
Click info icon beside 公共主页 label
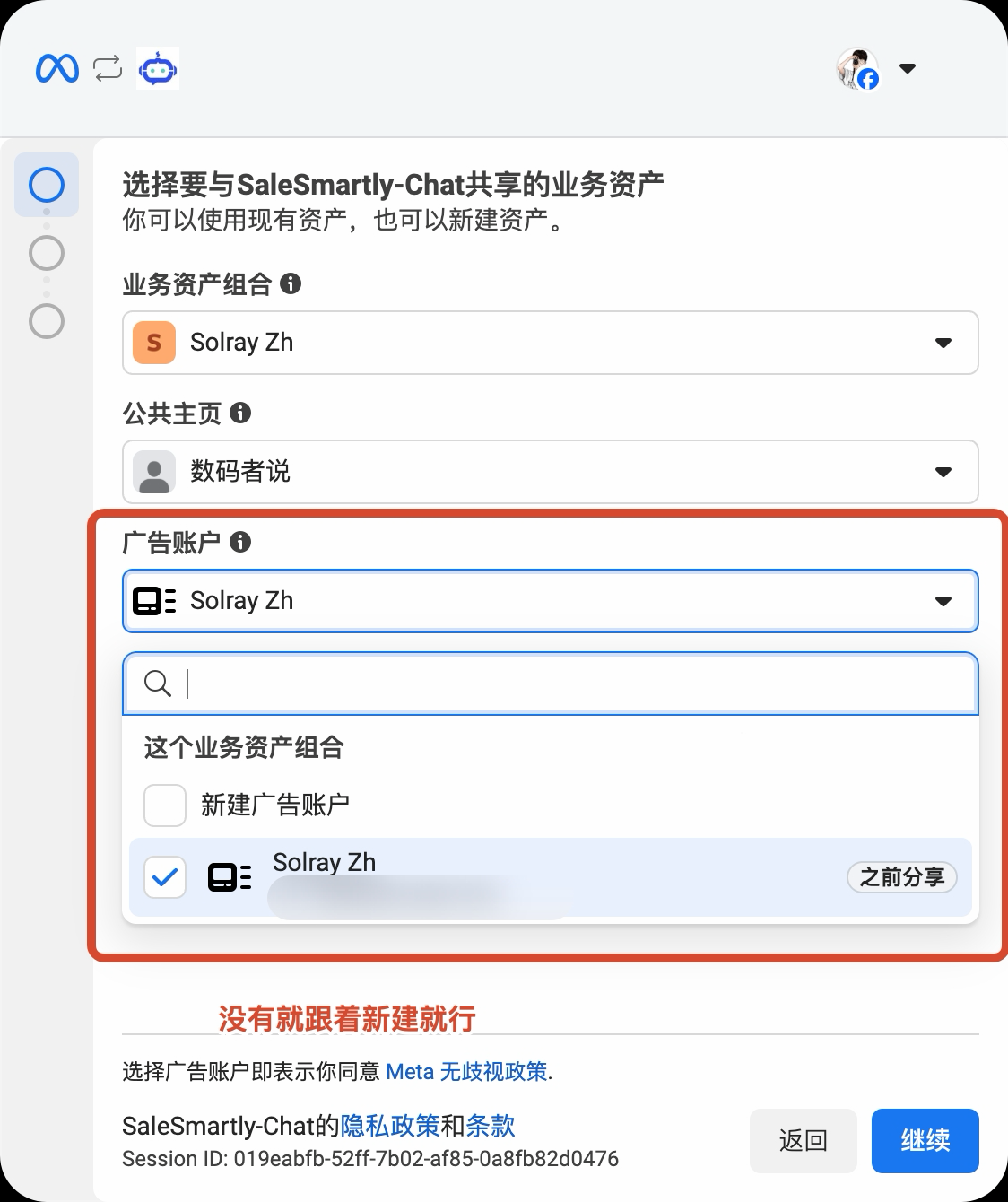click(240, 413)
